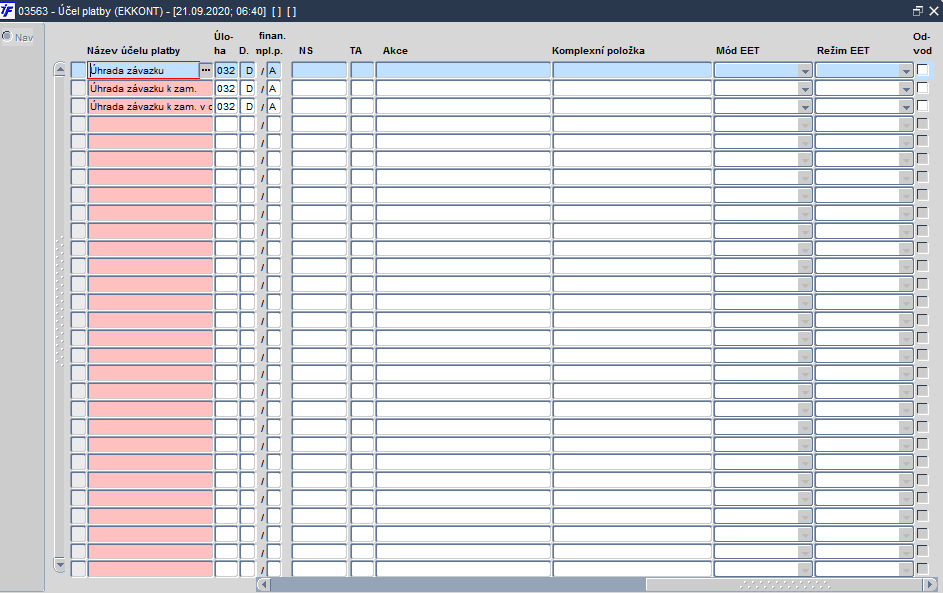Click Komplexní položka field in Úhrada závazku k zam. row

click(632, 88)
